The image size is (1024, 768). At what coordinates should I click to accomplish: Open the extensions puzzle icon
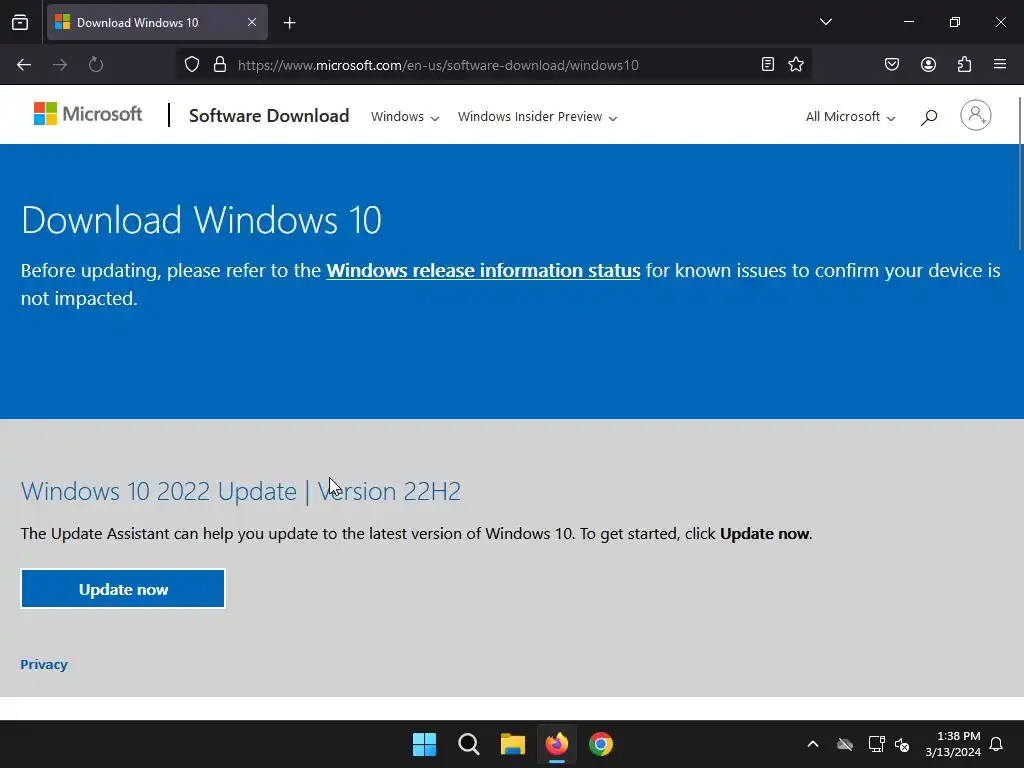(x=964, y=64)
